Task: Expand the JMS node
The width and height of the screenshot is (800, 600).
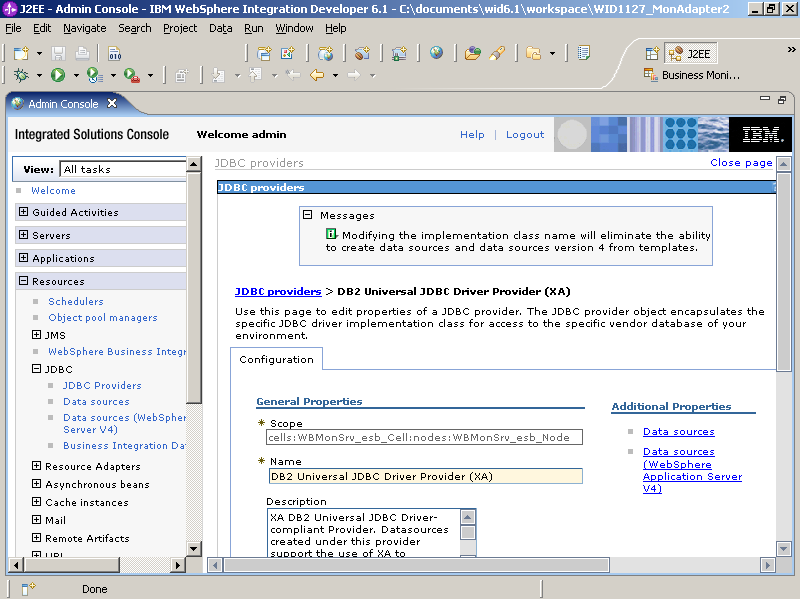Action: (36, 335)
